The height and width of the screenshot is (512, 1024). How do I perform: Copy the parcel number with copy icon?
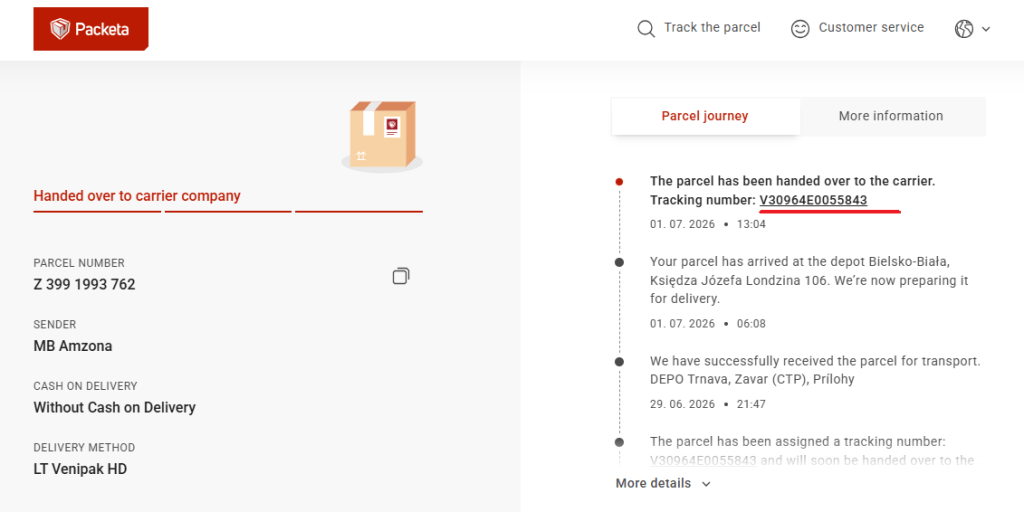(401, 276)
